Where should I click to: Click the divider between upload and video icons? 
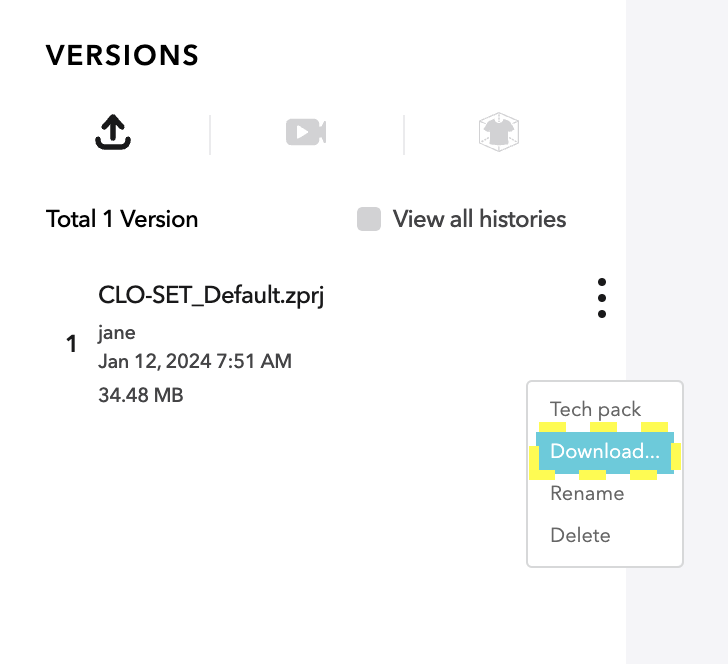point(210,135)
